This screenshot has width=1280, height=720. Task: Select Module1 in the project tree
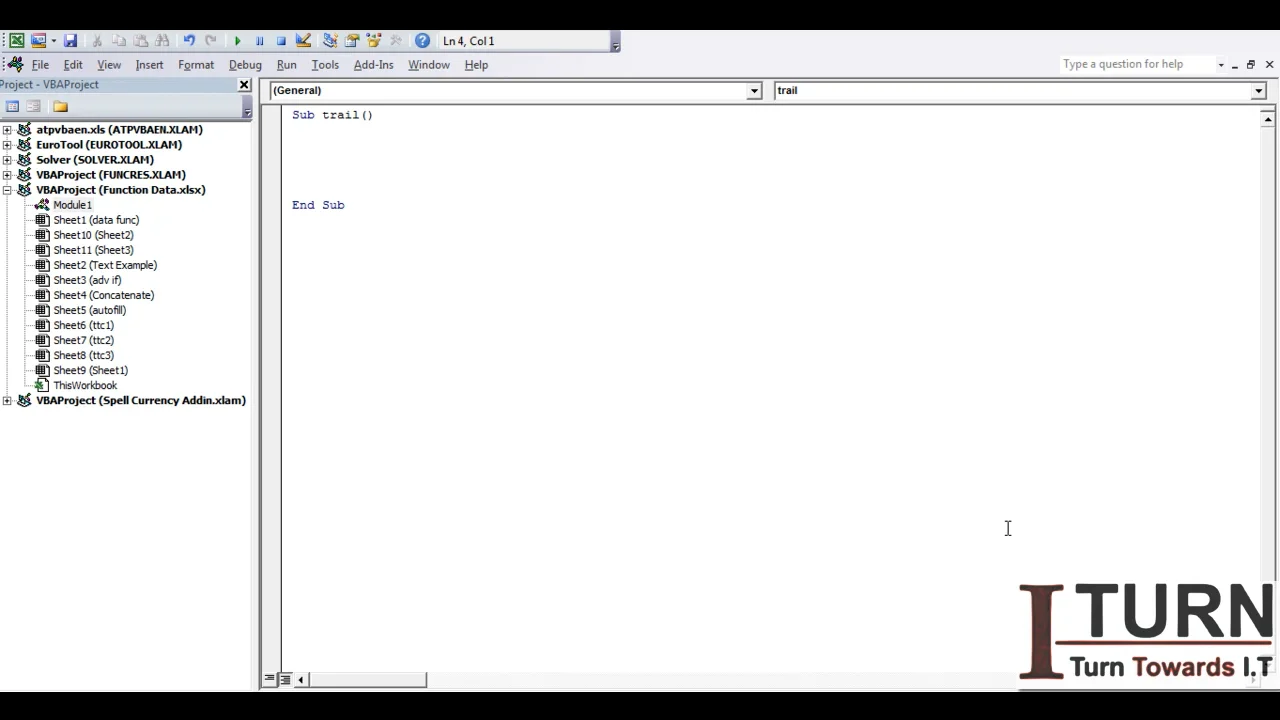[72, 205]
